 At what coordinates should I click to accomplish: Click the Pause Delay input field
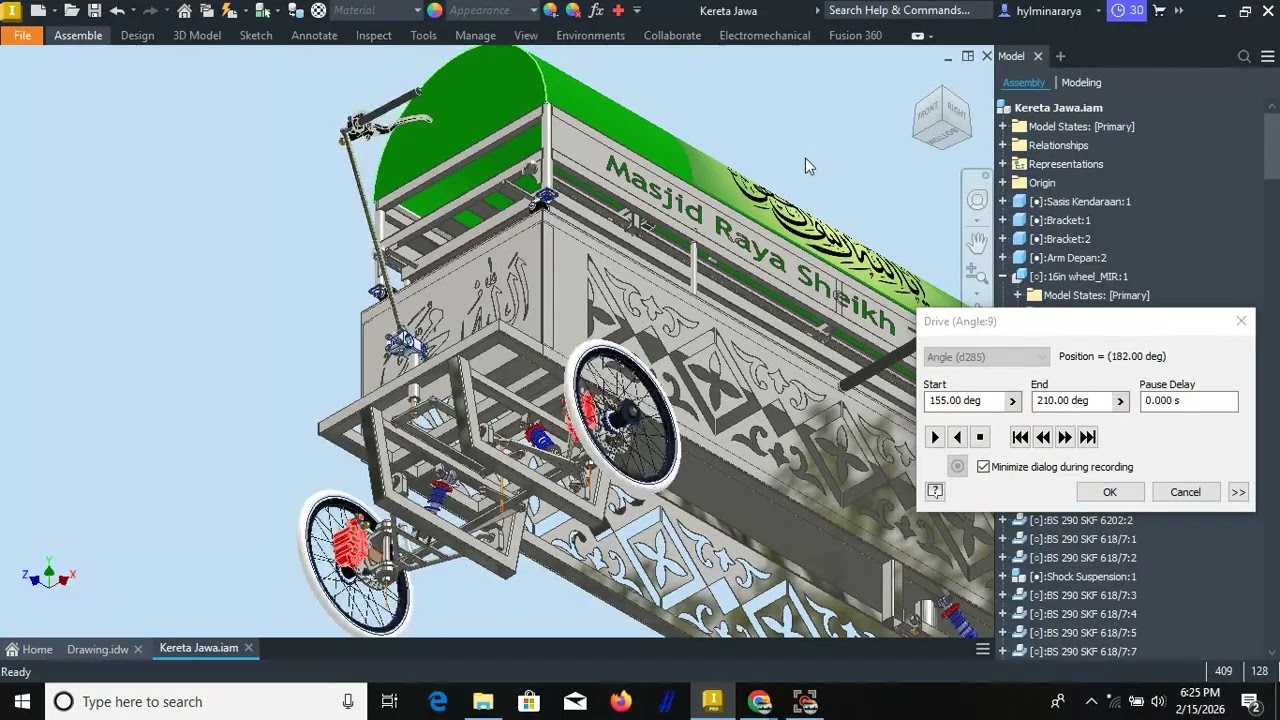1188,401
